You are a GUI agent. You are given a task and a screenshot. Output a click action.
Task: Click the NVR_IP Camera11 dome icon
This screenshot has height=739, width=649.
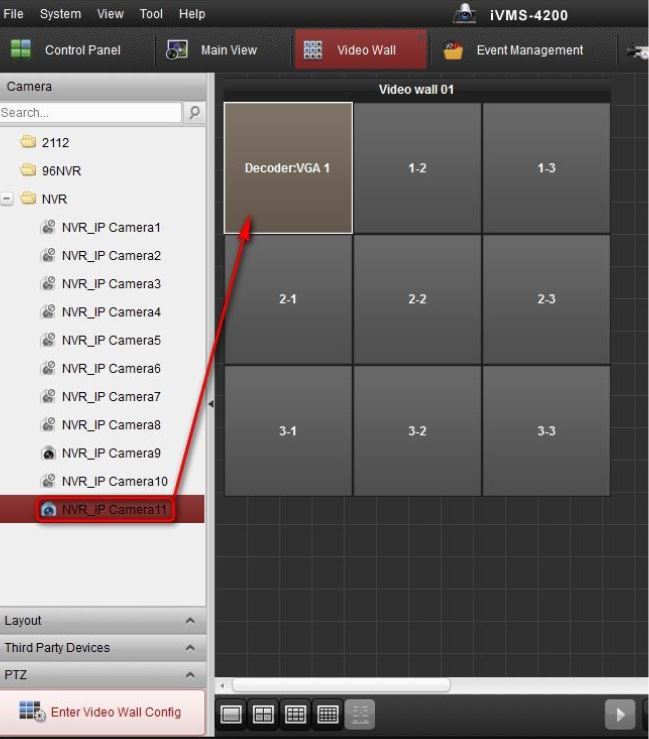(x=49, y=509)
